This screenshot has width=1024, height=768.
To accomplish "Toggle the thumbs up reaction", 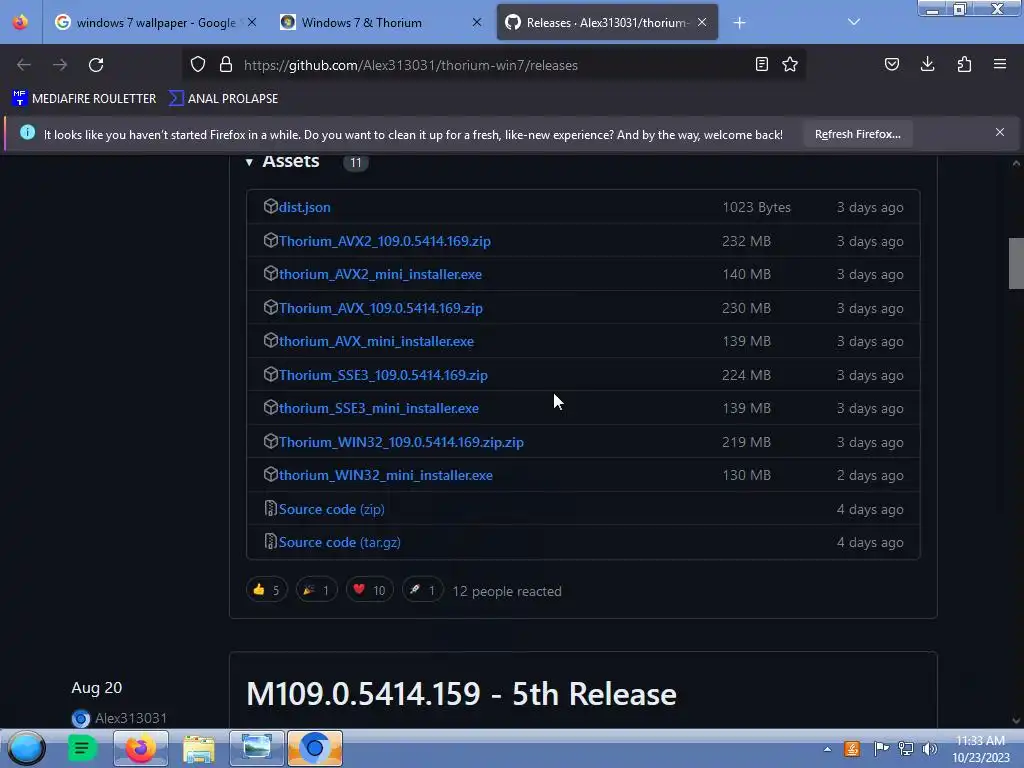I will 266,590.
